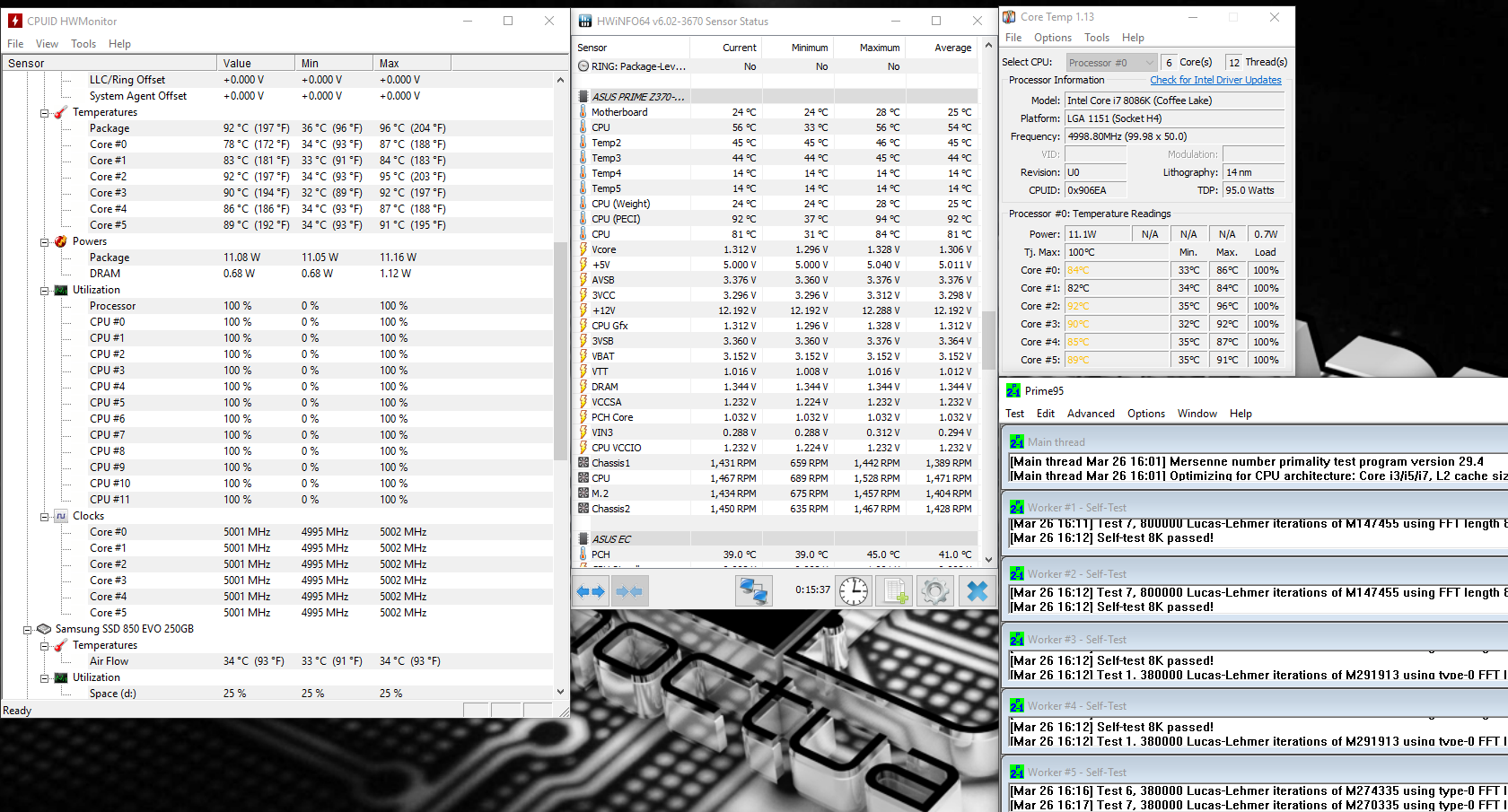Open HWiNFO sensor settings gear icon
The height and width of the screenshot is (812, 1508).
[935, 591]
